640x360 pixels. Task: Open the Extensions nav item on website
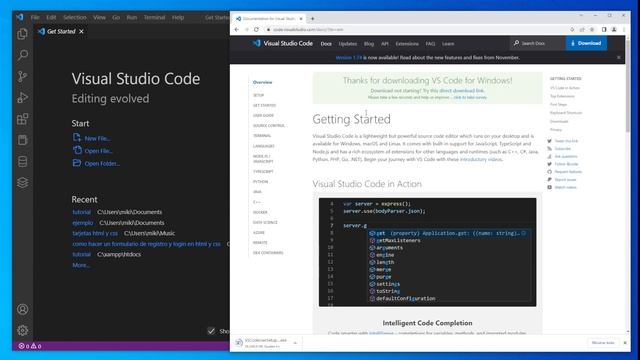[407, 44]
